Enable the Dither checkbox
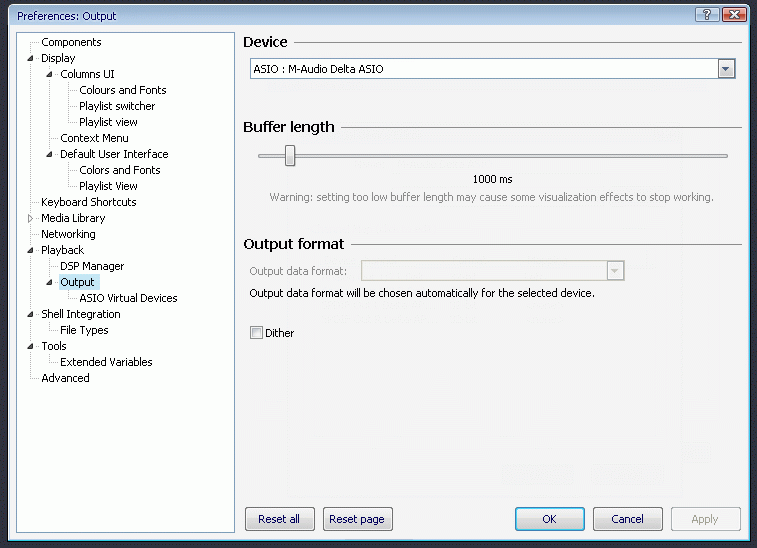 257,333
